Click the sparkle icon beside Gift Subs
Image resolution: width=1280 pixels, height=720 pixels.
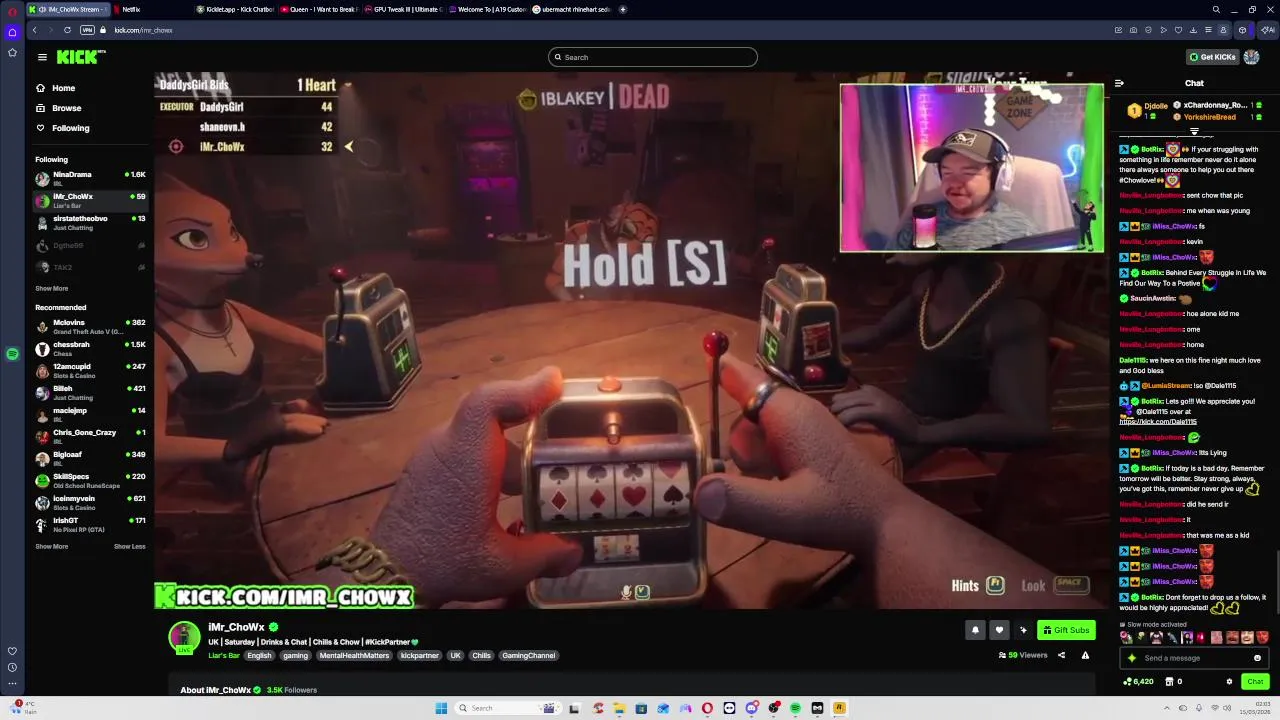[1023, 630]
